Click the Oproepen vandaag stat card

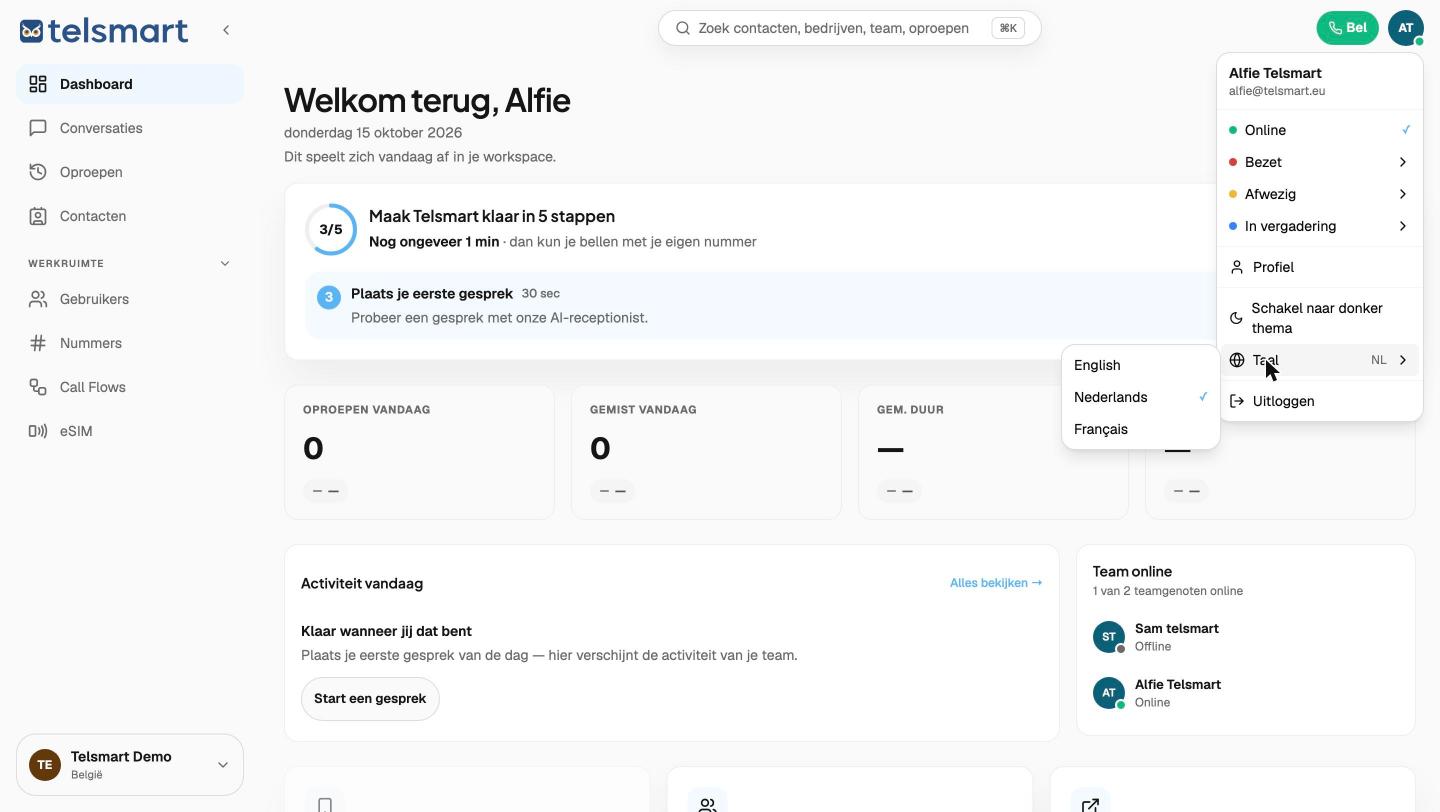tap(420, 453)
